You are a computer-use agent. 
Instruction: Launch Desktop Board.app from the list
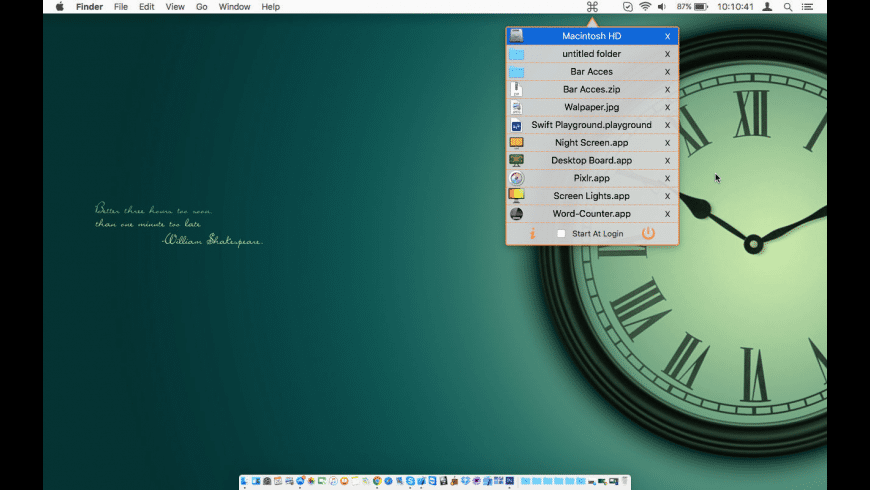pyautogui.click(x=591, y=160)
